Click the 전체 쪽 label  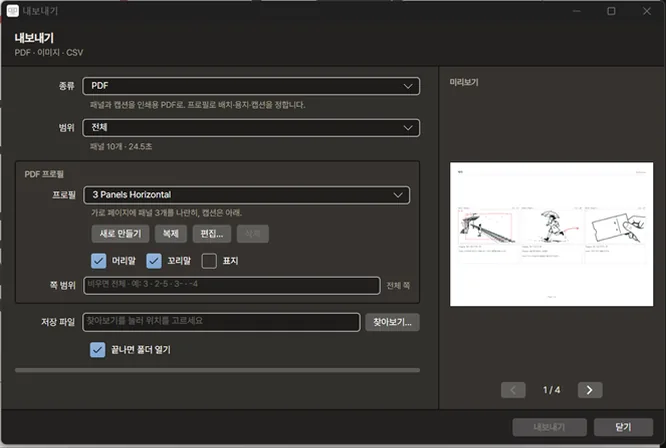398,286
